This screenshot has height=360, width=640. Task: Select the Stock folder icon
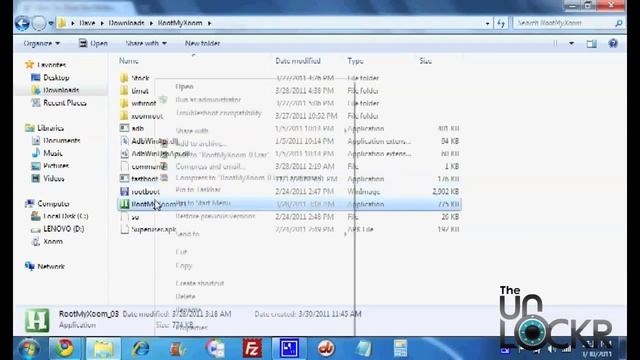click(x=124, y=78)
